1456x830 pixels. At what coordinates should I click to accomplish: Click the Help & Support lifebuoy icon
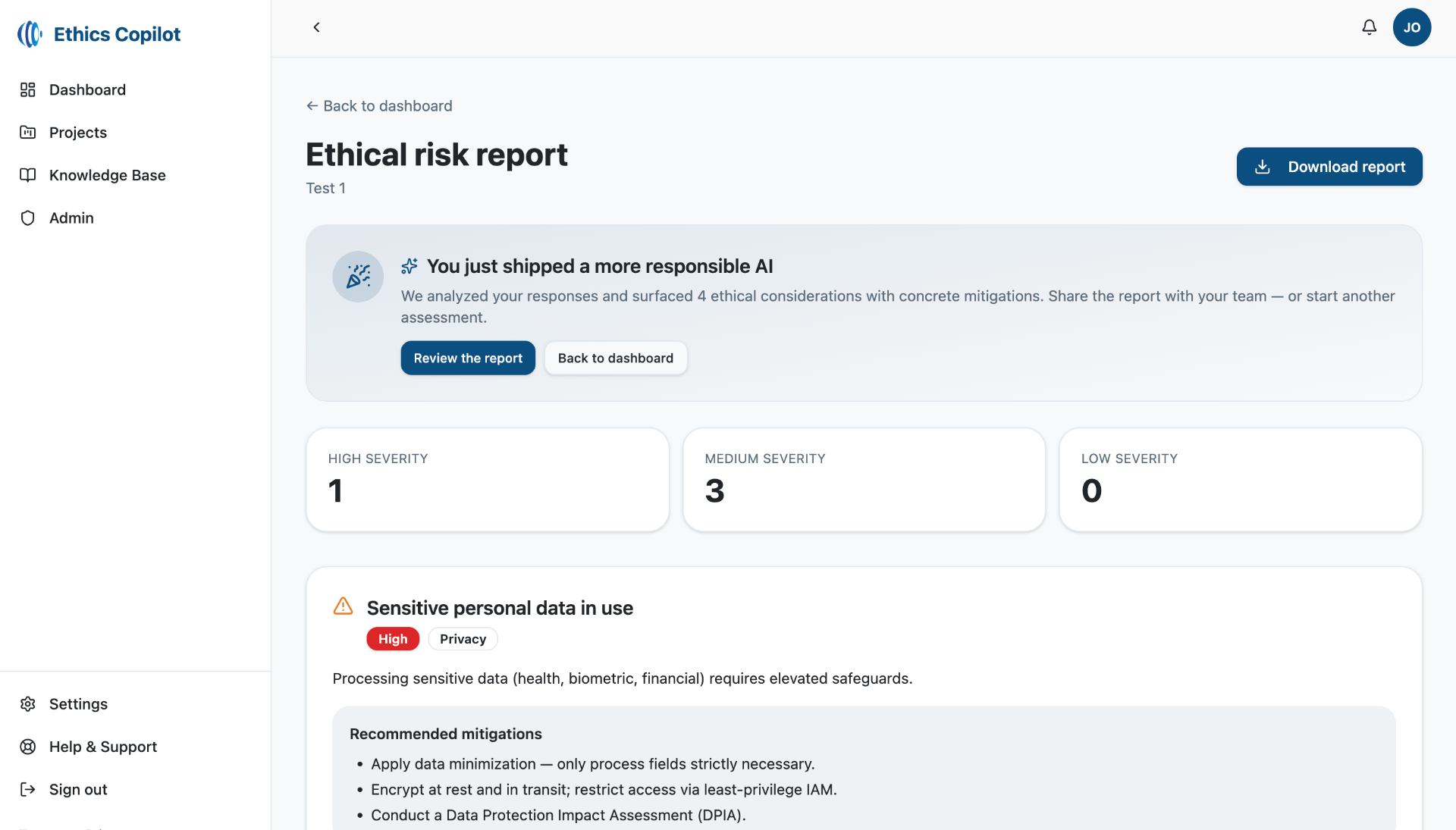click(x=28, y=747)
